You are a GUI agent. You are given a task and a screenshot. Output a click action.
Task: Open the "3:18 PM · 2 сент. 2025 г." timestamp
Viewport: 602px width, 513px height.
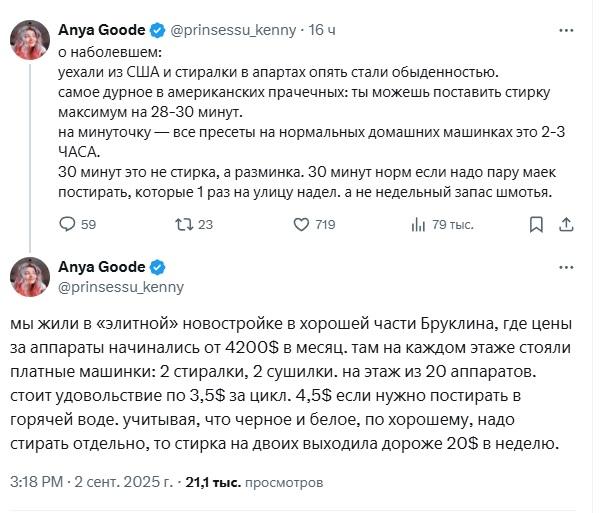point(91,482)
